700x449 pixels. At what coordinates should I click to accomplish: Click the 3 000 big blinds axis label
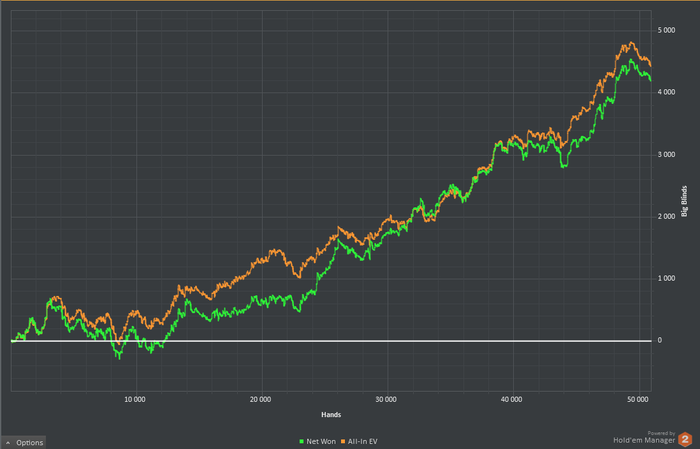666,155
